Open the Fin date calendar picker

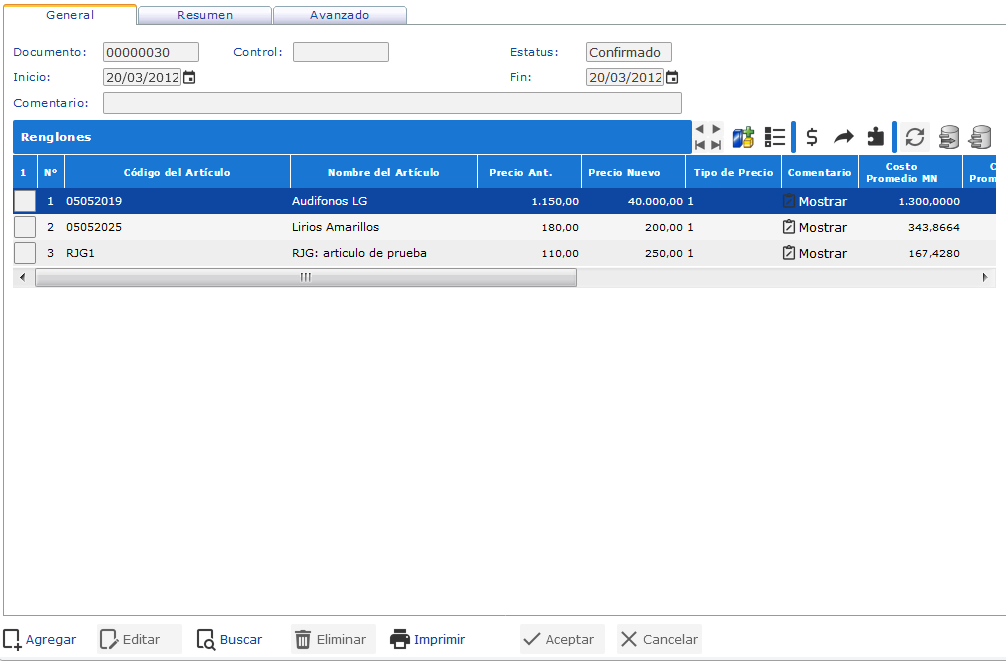tap(672, 77)
